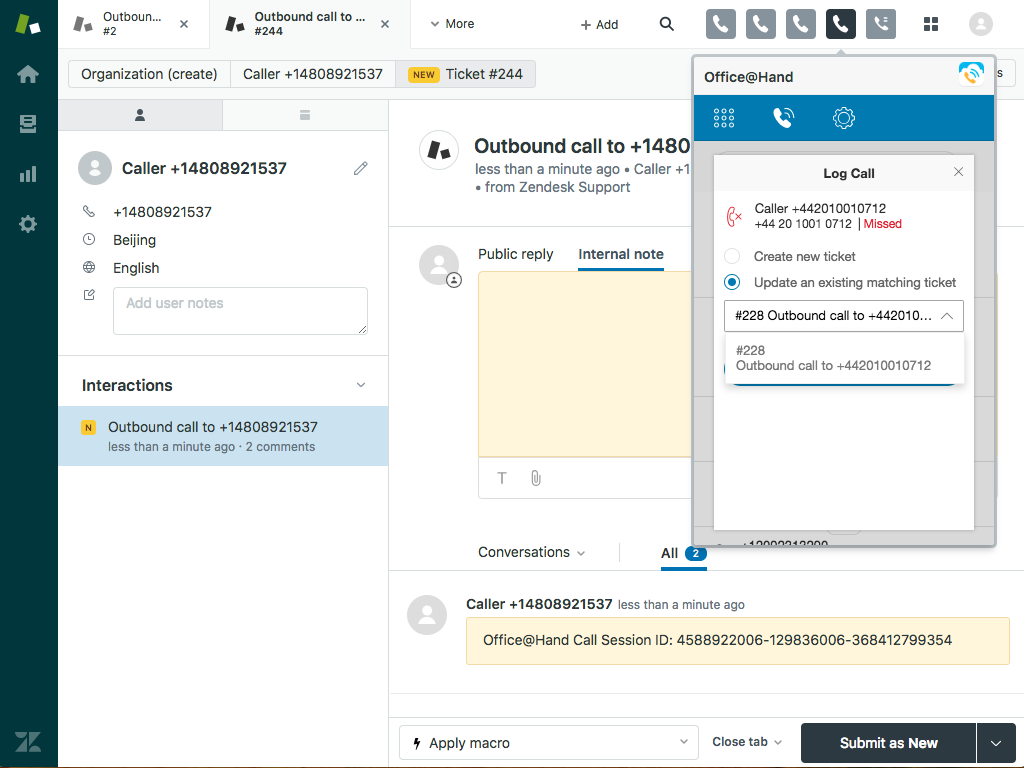
Task: Click the Add user notes field
Action: [x=240, y=310]
